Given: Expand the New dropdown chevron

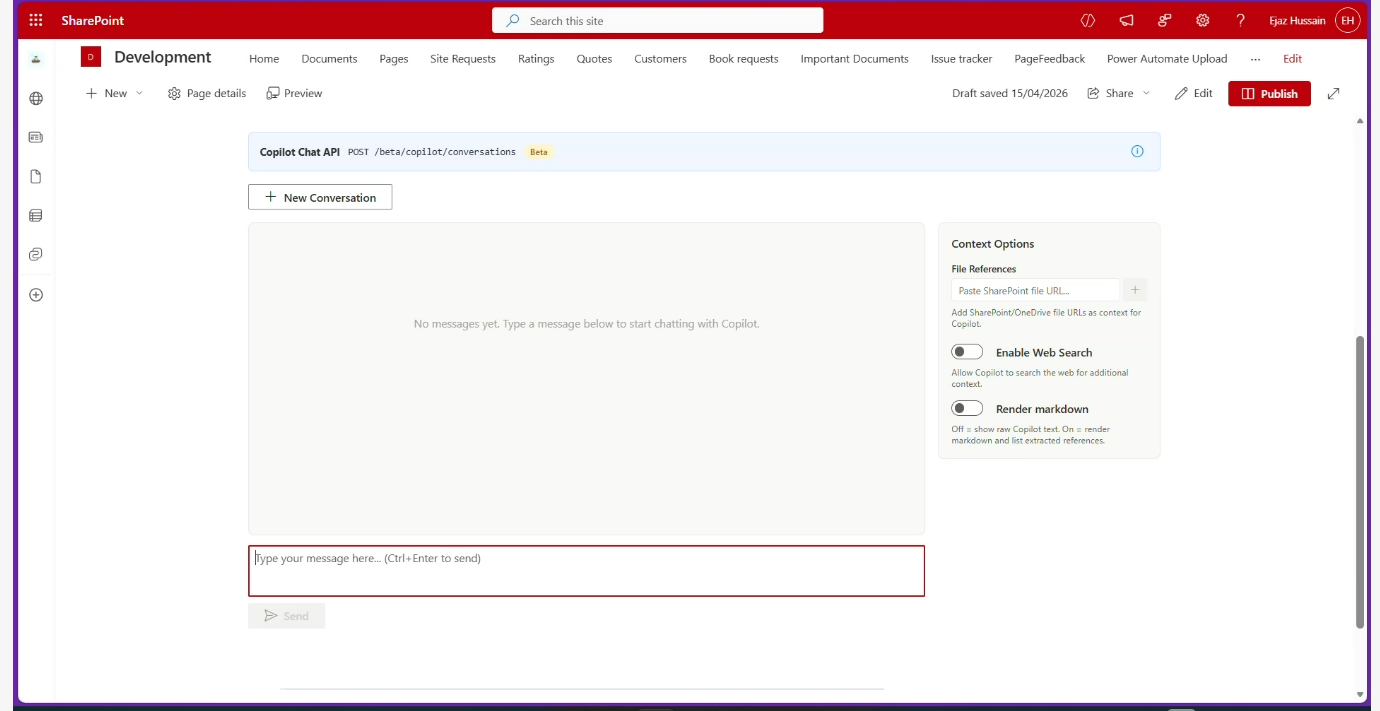Looking at the screenshot, I should (x=139, y=93).
